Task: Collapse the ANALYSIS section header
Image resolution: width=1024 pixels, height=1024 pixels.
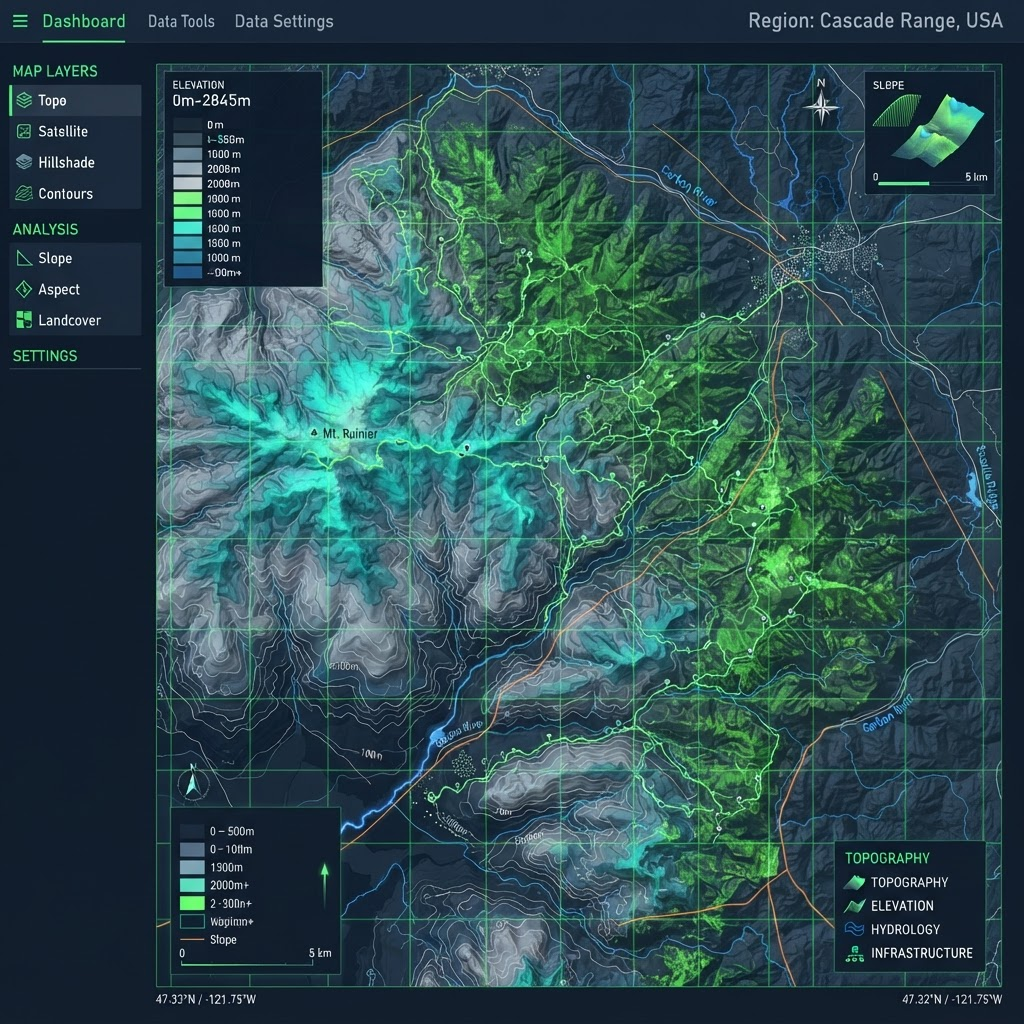Action: (45, 229)
